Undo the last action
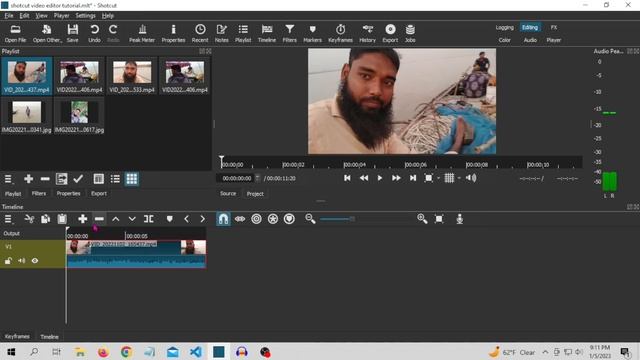Image resolution: width=640 pixels, height=360 pixels. (x=94, y=33)
